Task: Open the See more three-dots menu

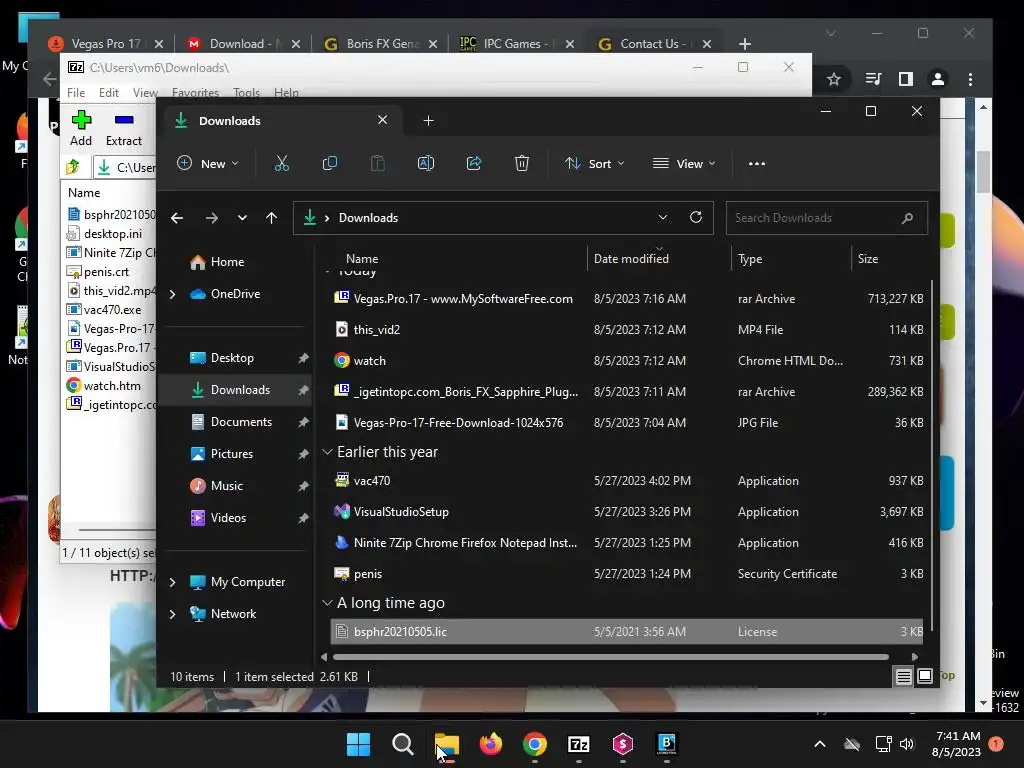Action: coord(757,164)
